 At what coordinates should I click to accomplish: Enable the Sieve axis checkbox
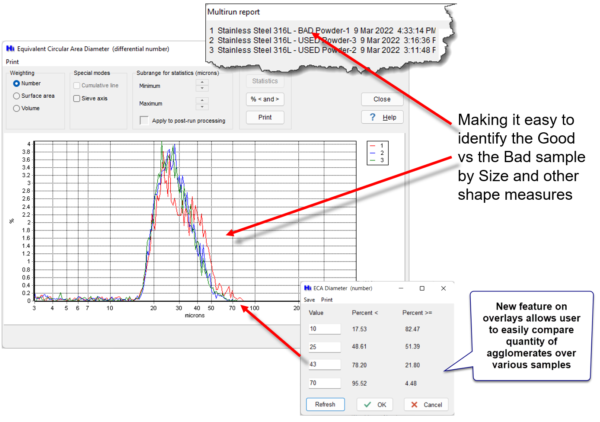coord(78,98)
